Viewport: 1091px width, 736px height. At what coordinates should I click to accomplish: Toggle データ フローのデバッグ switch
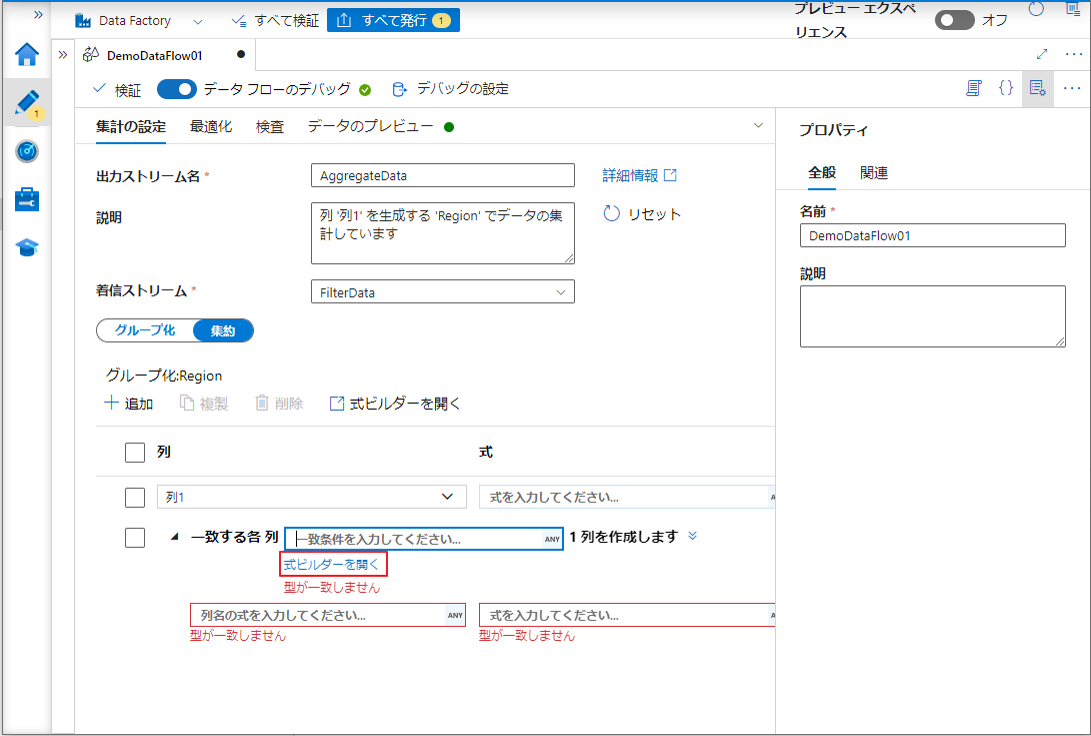(176, 89)
